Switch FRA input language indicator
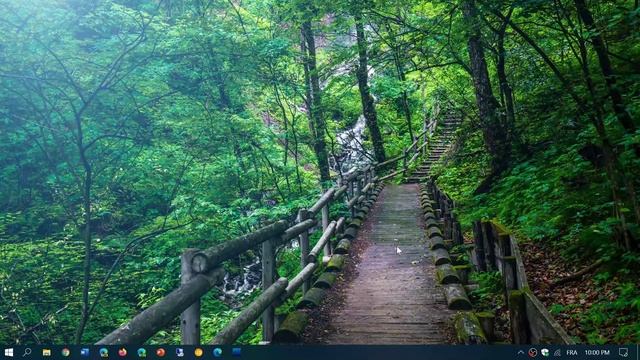The height and width of the screenshot is (360, 640). click(x=572, y=353)
